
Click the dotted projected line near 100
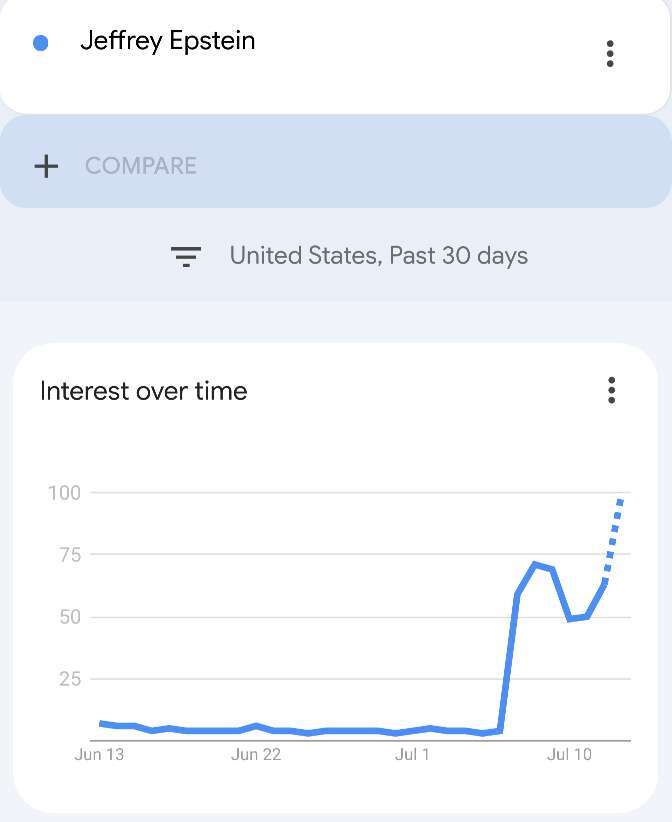coord(613,540)
